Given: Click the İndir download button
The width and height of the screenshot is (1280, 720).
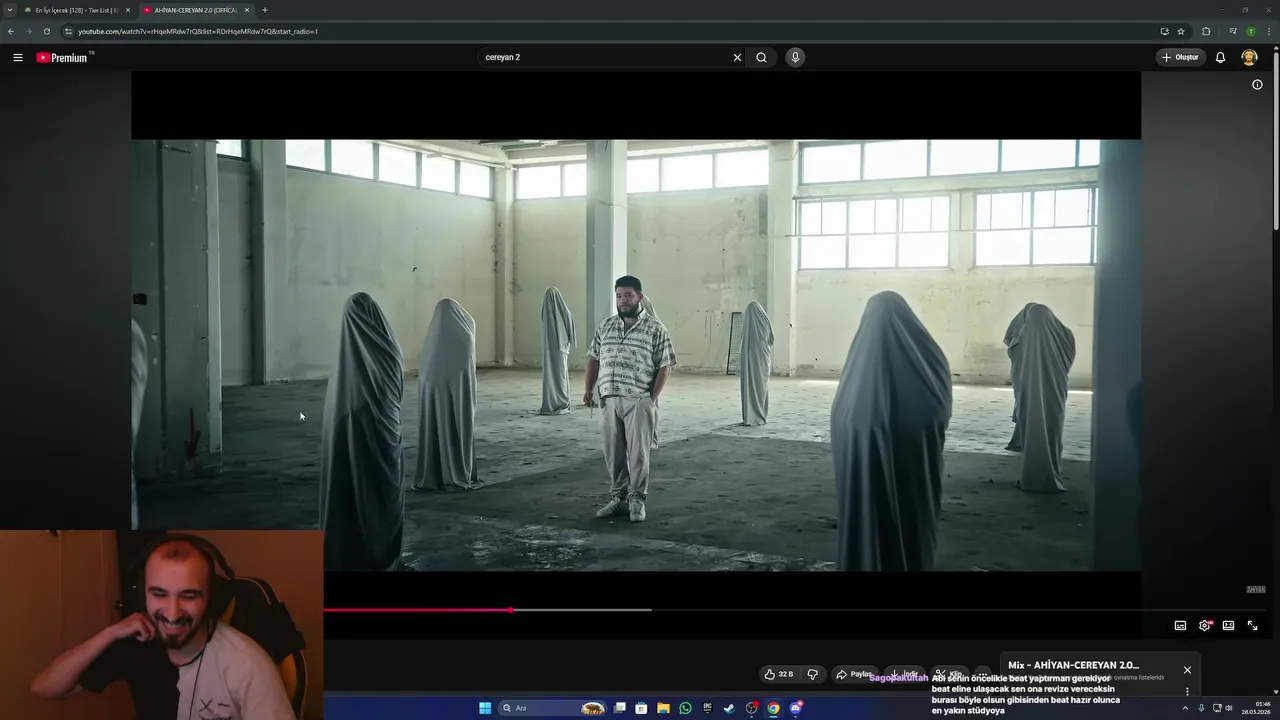Looking at the screenshot, I should pos(904,674).
